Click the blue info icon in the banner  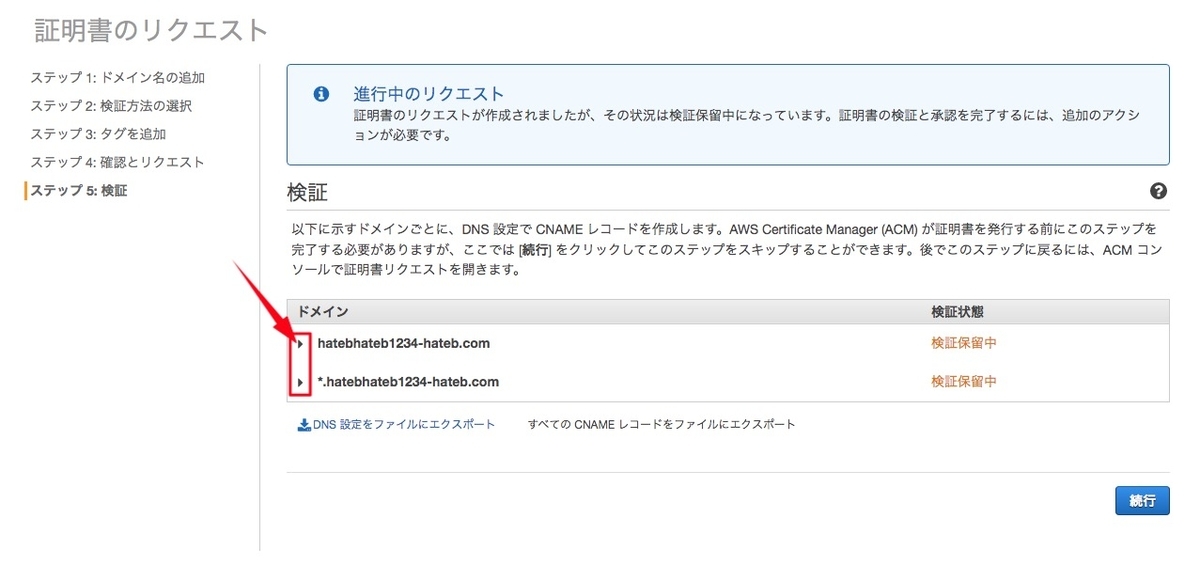321,94
